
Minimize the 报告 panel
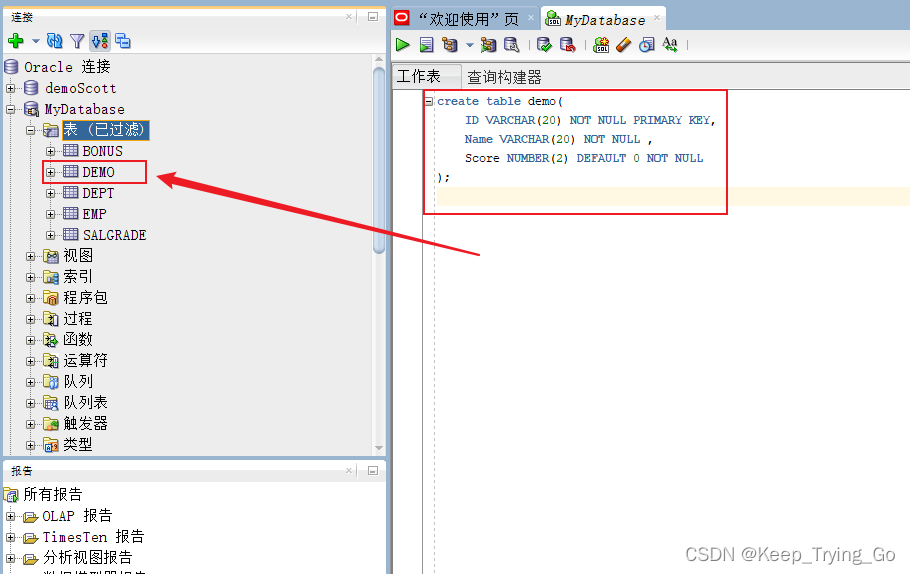pos(373,471)
